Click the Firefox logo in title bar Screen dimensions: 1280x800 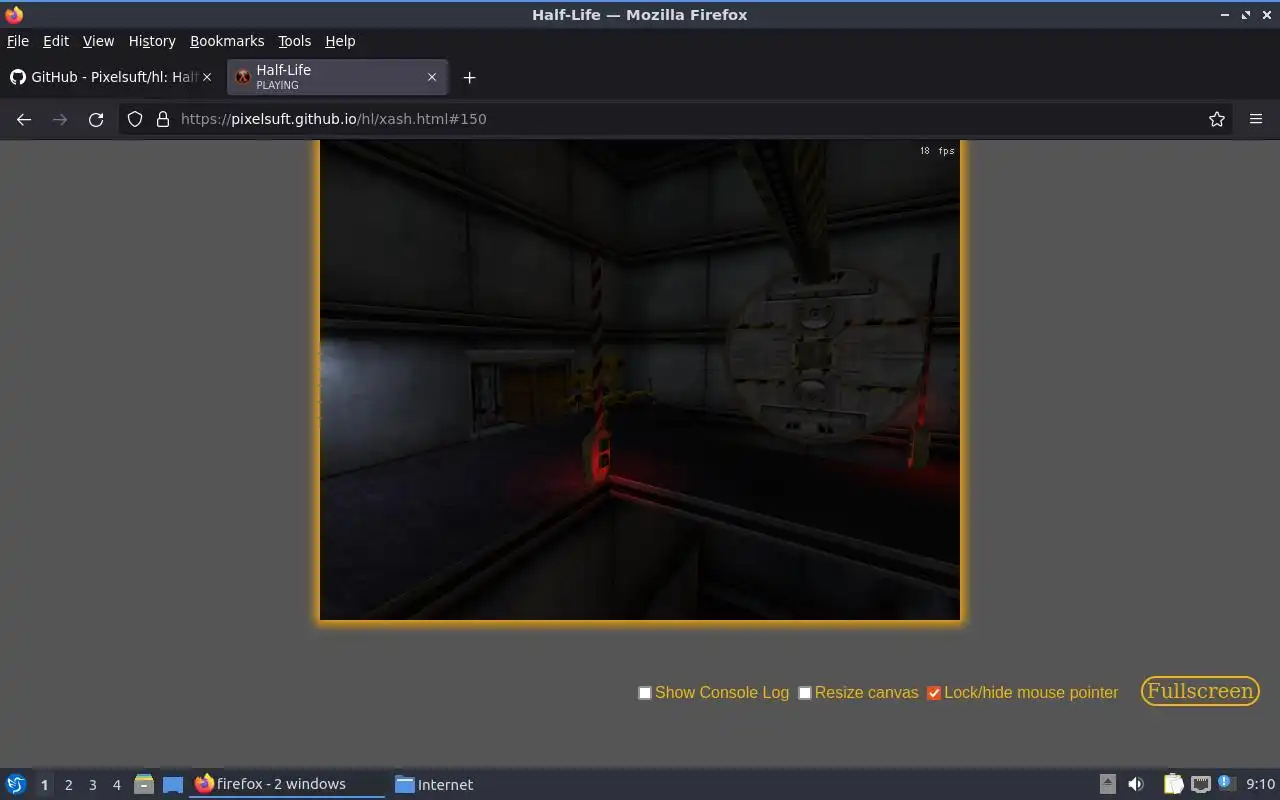tap(14, 14)
